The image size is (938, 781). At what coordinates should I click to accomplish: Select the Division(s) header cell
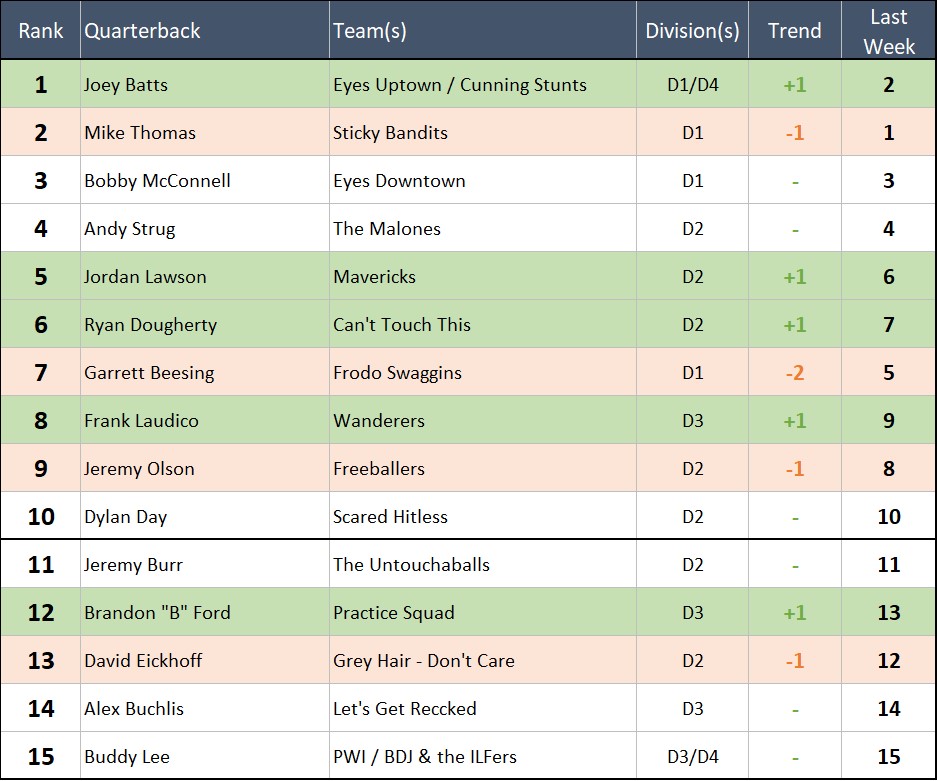pyautogui.click(x=692, y=31)
